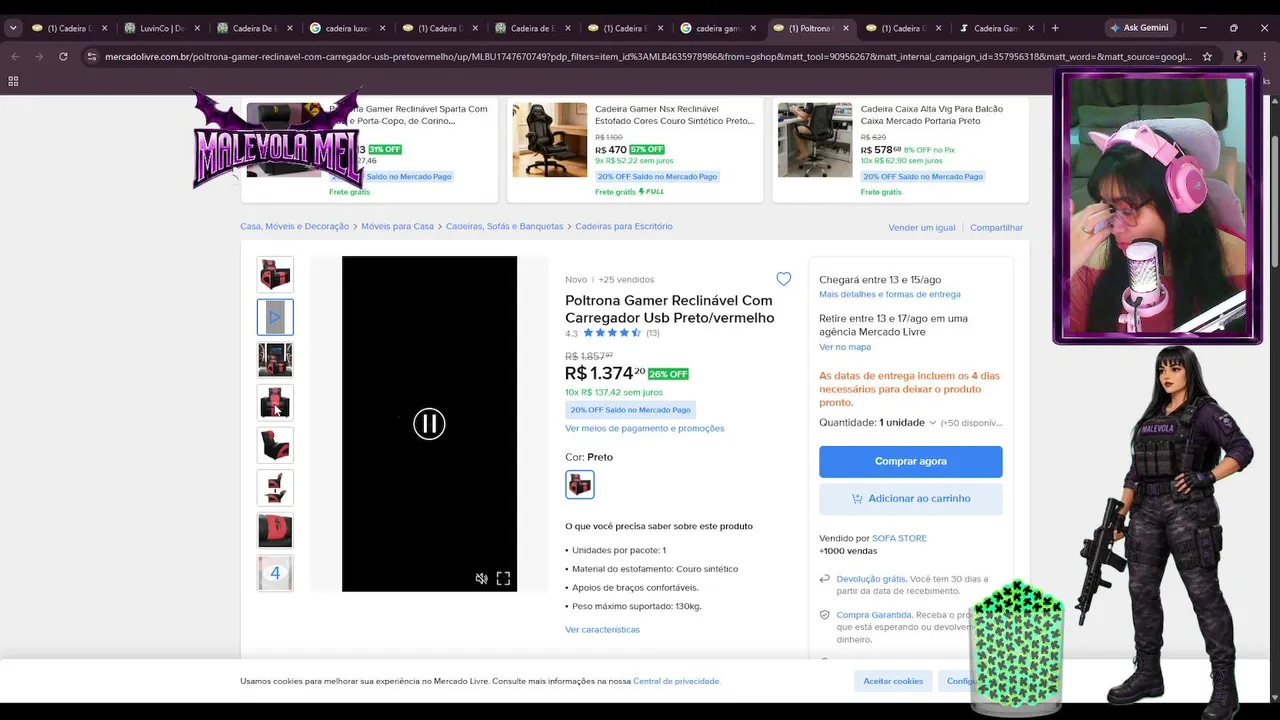The height and width of the screenshot is (720, 1280).
Task: Open Central de privacidade link
Action: click(677, 681)
